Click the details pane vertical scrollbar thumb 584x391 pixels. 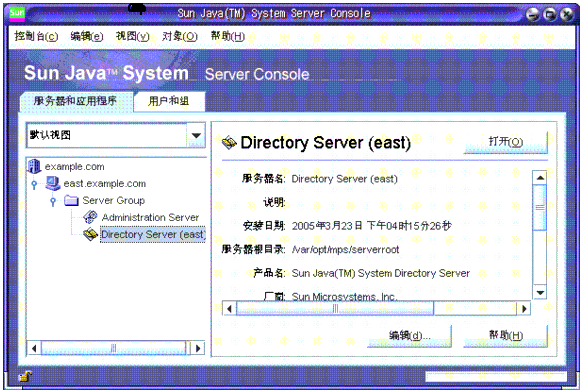(540, 208)
